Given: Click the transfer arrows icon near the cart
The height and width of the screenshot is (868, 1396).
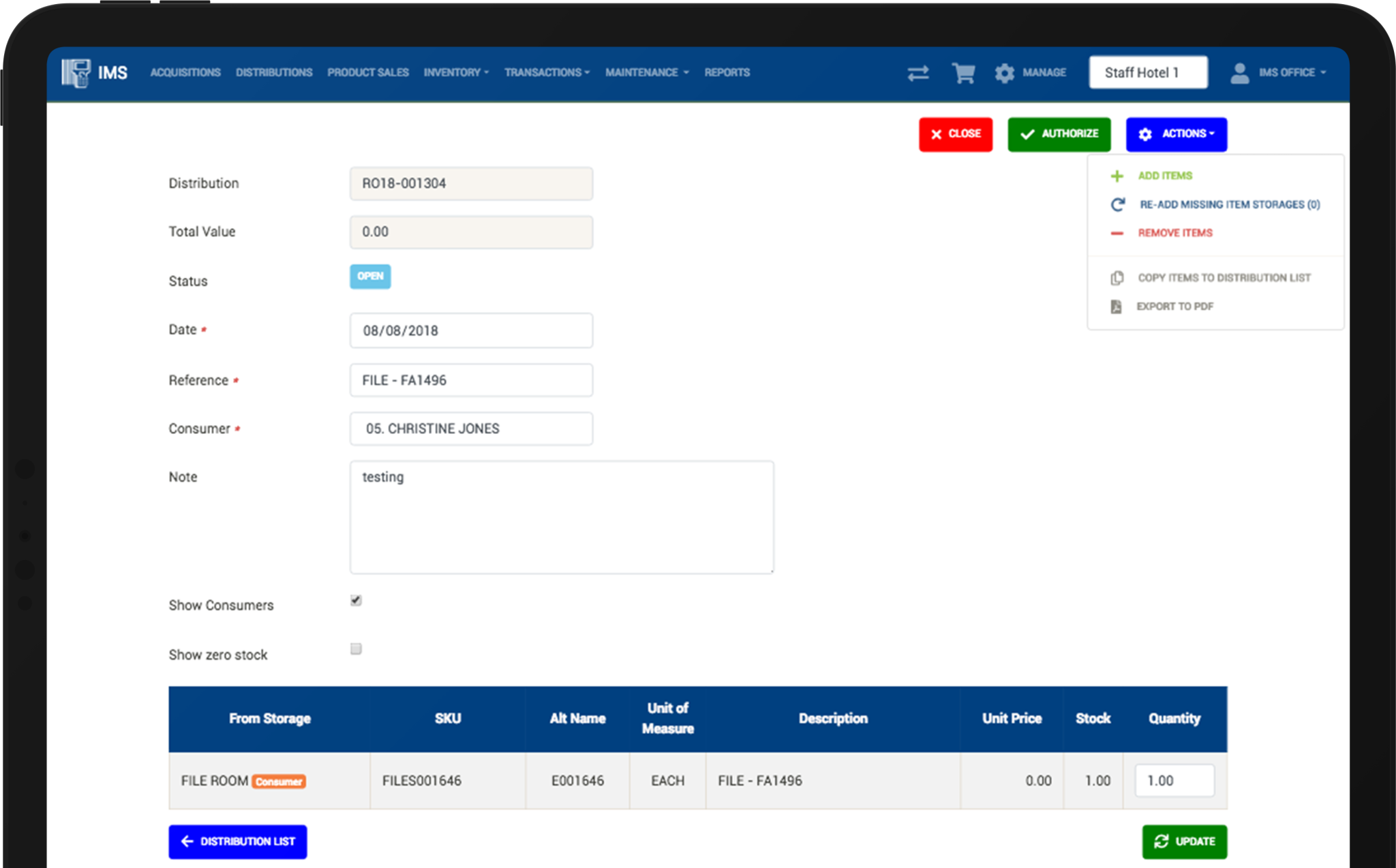Looking at the screenshot, I should 917,72.
